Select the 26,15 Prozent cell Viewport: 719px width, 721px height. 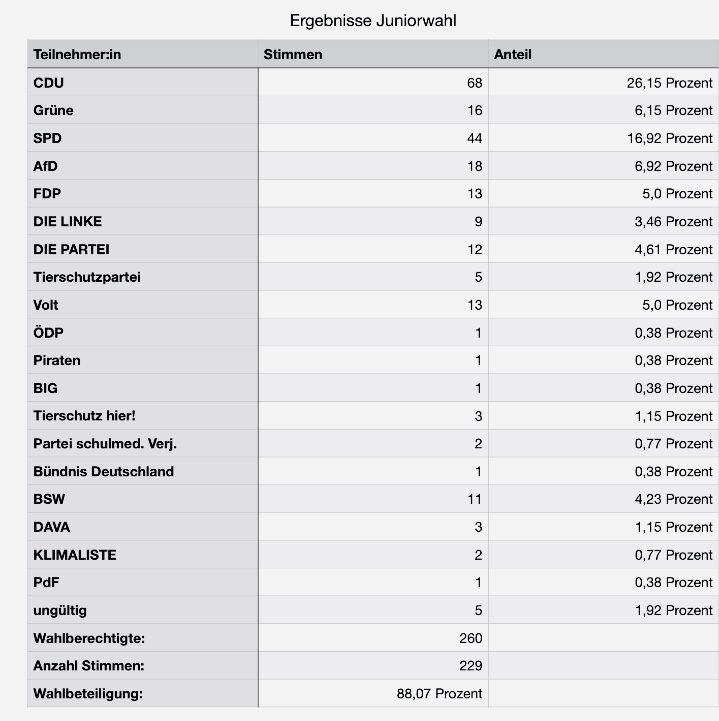coord(603,83)
